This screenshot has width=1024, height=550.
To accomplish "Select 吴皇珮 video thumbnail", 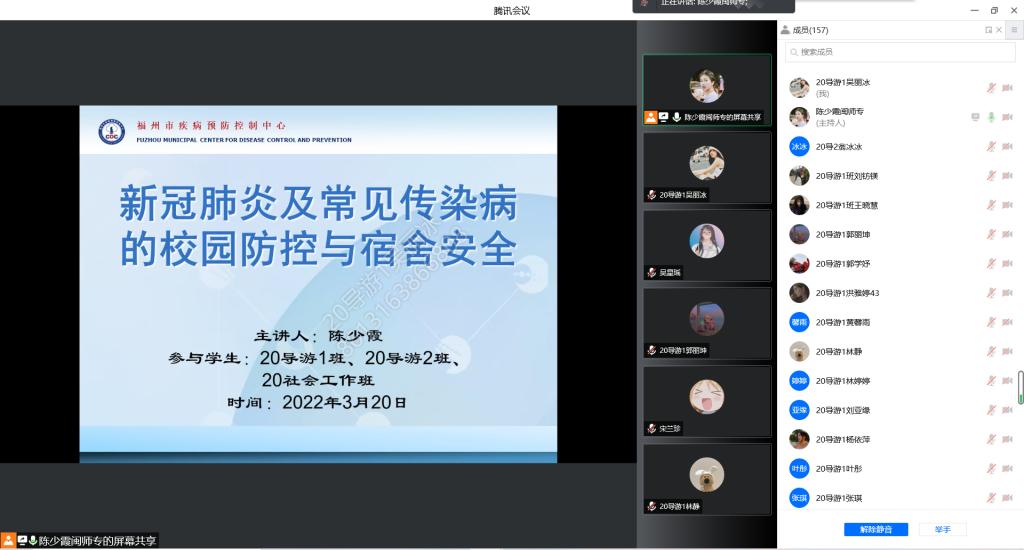I will [707, 241].
